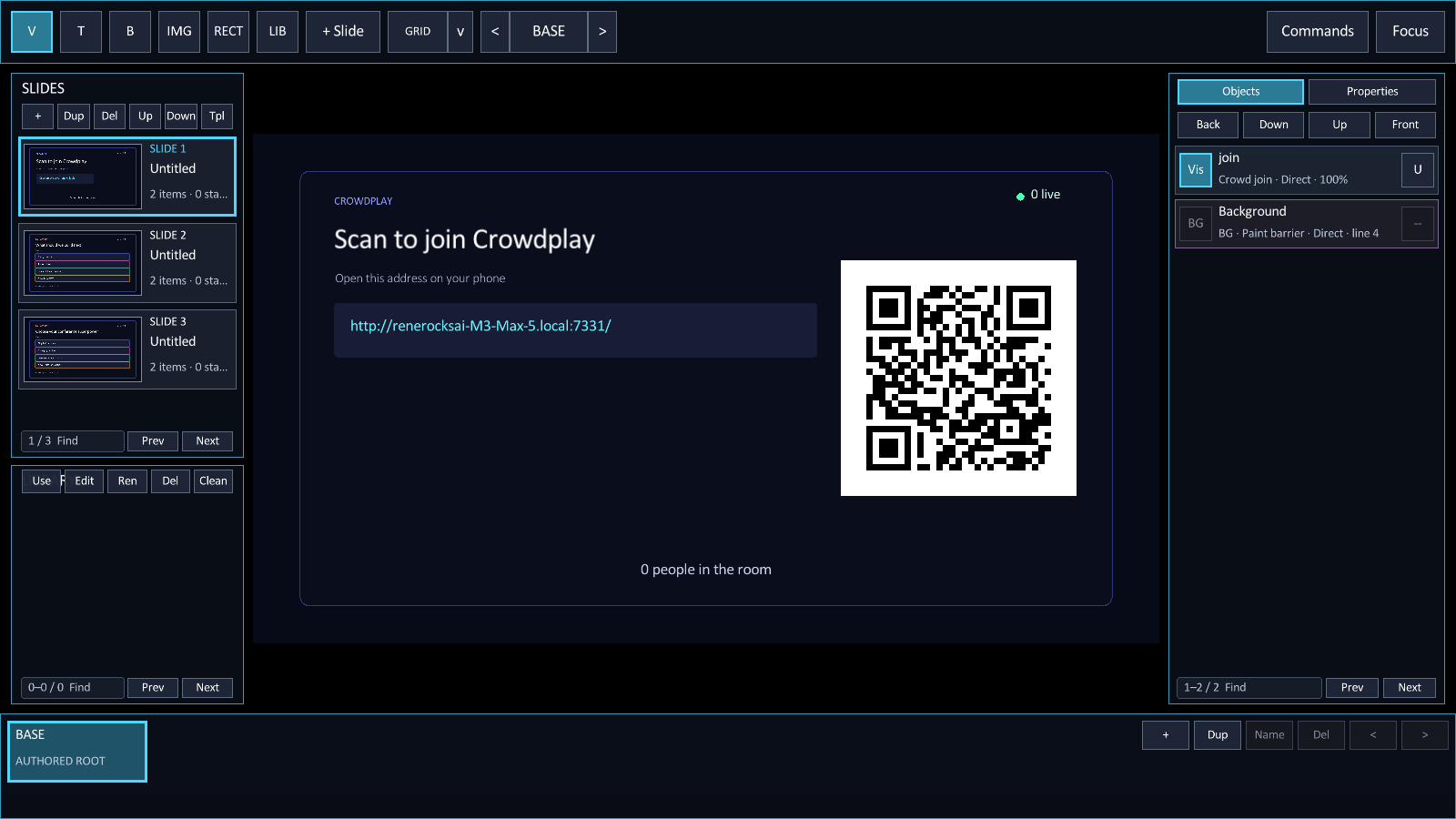Click Edit in the lower left panel

(x=85, y=481)
